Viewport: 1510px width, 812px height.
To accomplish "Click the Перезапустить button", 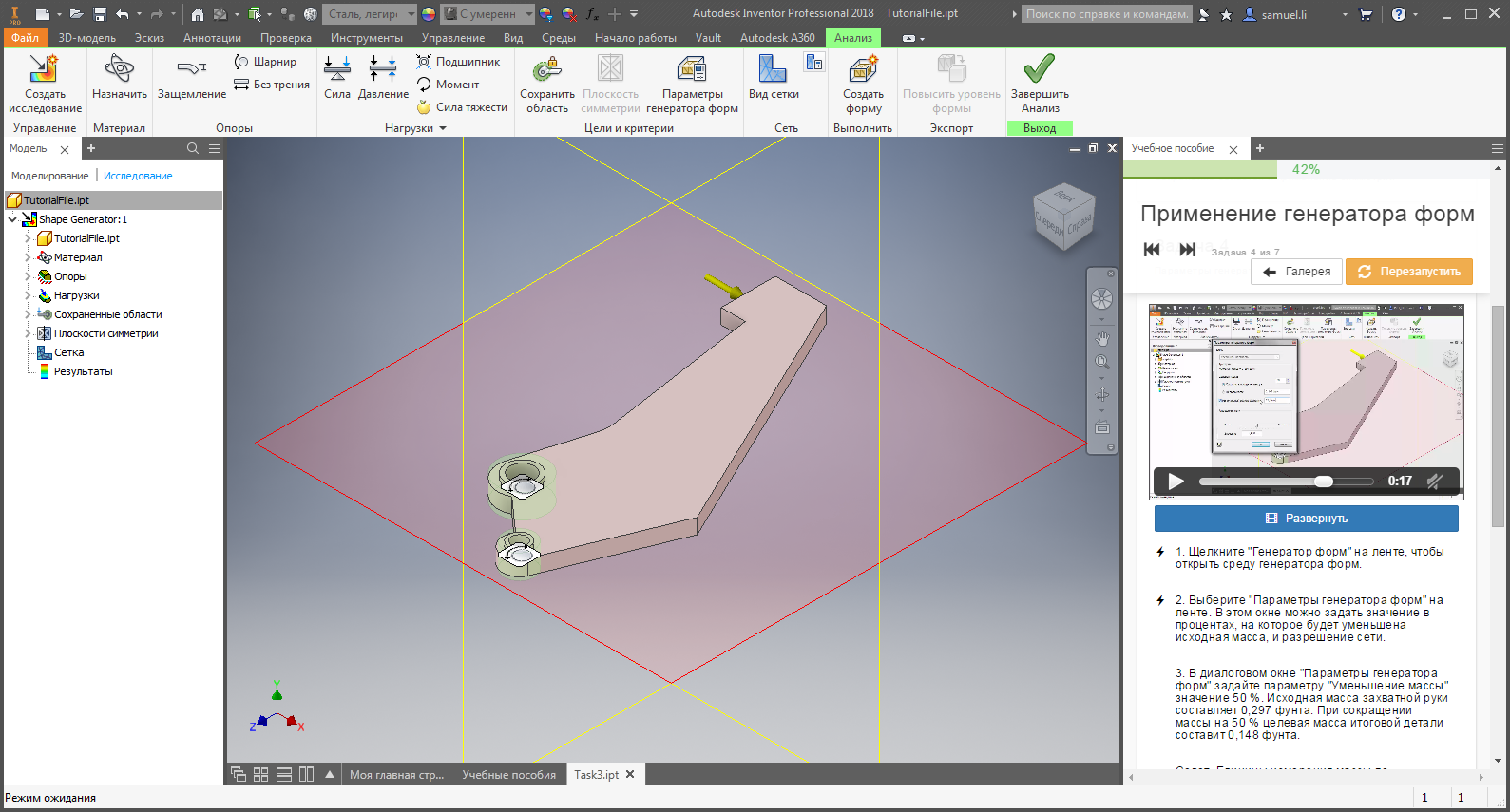I will (x=1409, y=272).
